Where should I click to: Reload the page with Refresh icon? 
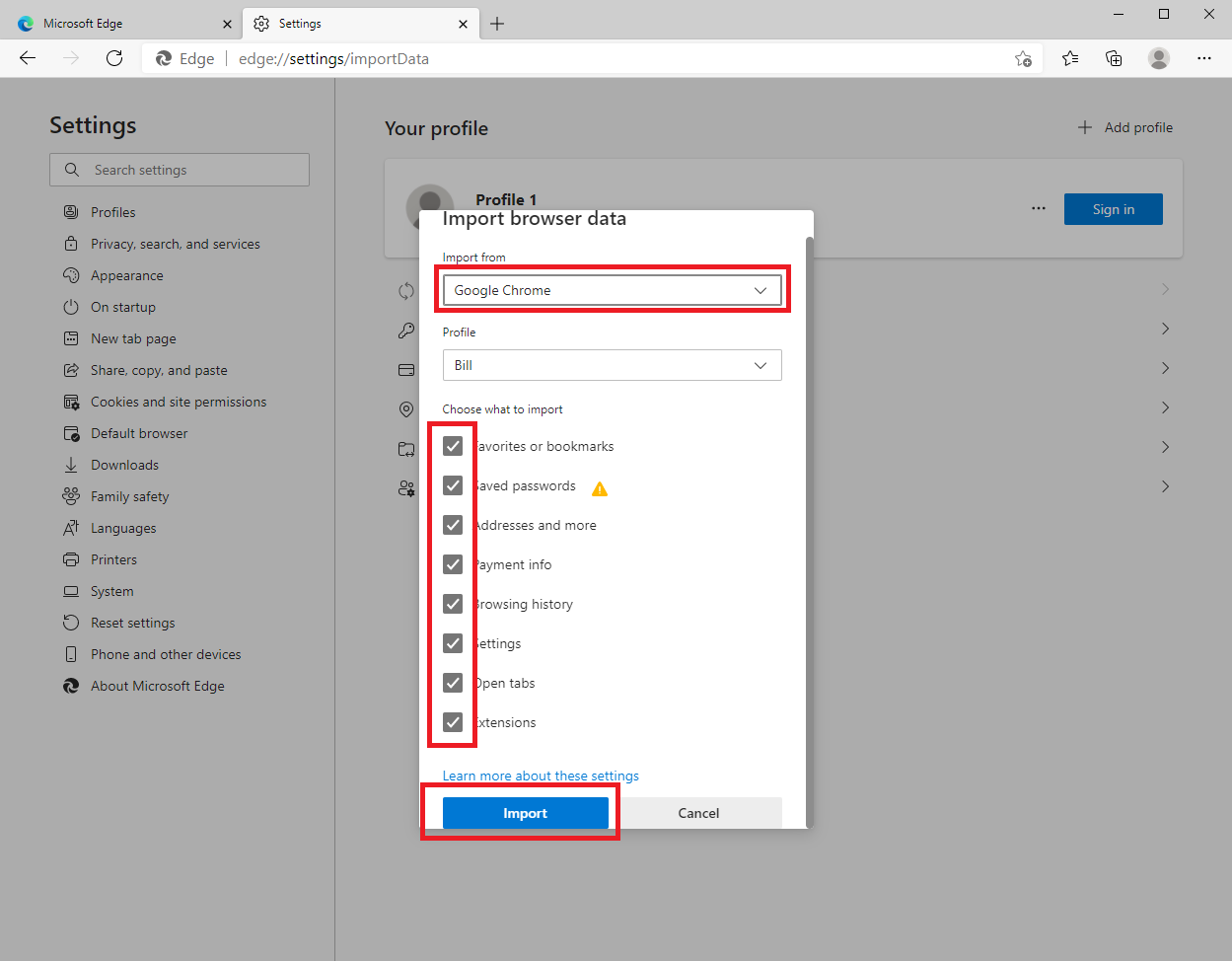tap(114, 58)
